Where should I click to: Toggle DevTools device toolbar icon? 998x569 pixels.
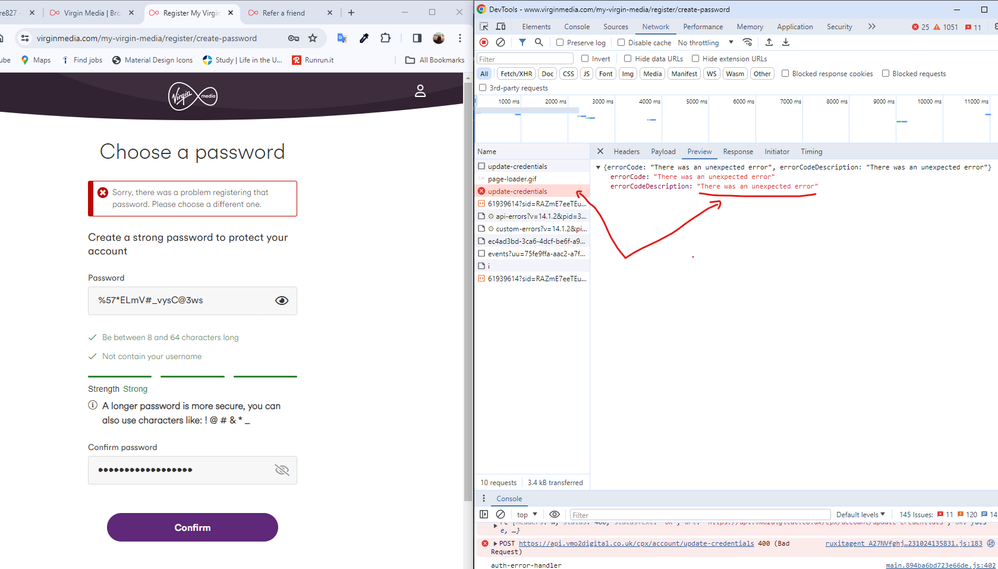[501, 27]
